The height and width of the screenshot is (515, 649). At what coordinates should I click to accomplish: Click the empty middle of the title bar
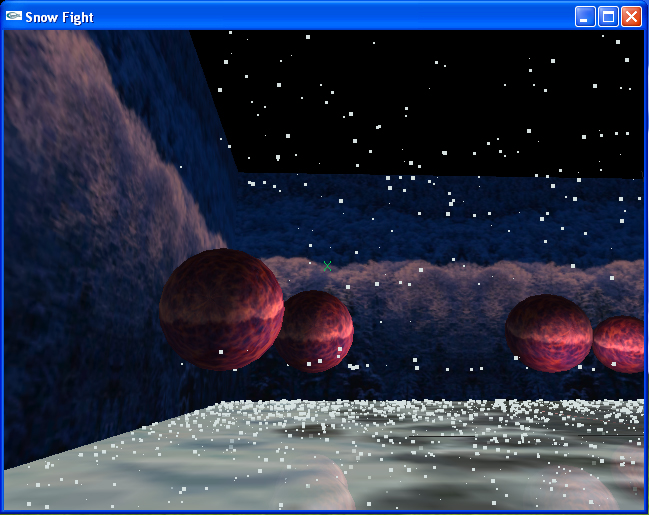coord(330,16)
